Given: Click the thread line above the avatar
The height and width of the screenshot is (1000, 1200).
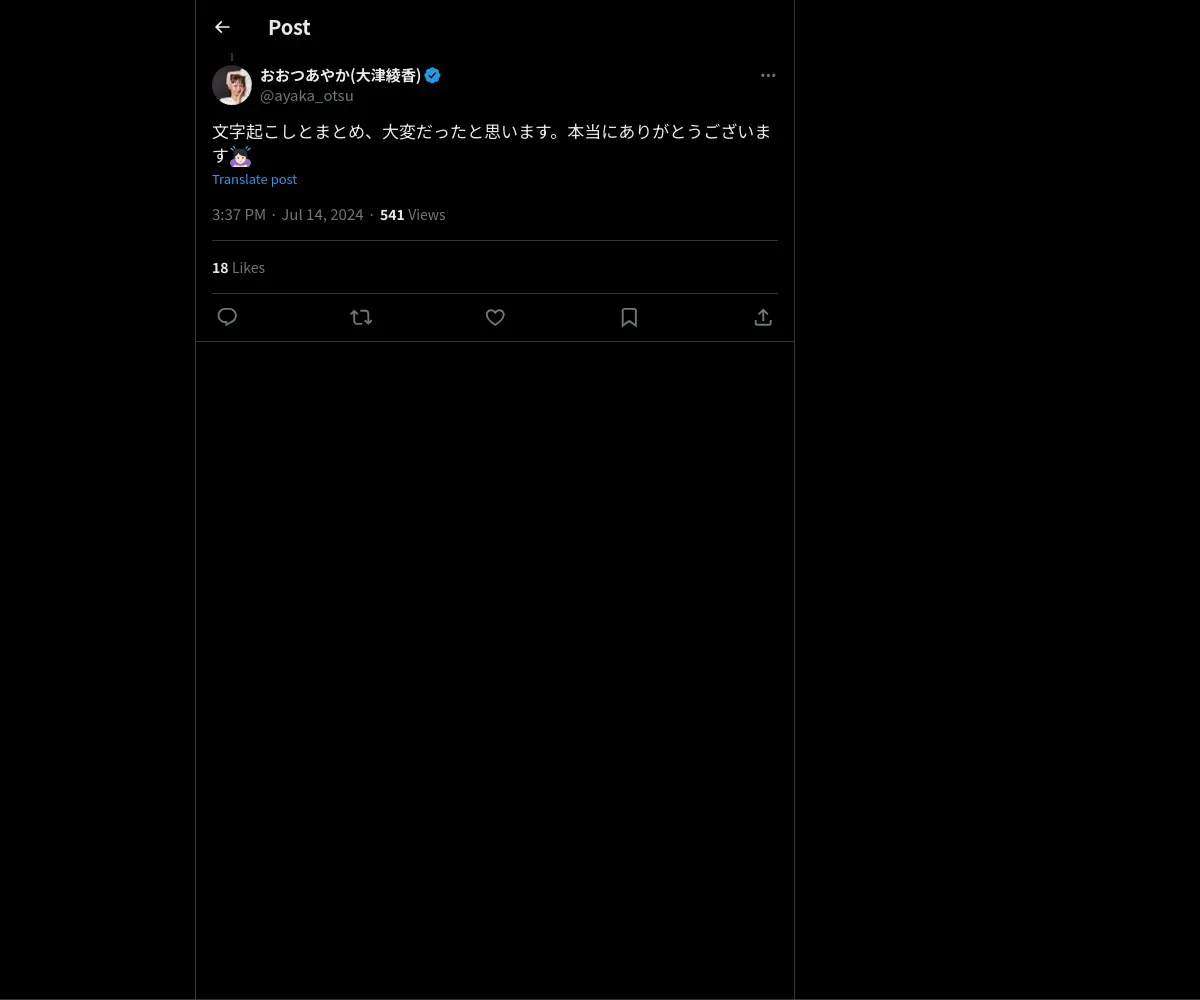Looking at the screenshot, I should coord(232,57).
